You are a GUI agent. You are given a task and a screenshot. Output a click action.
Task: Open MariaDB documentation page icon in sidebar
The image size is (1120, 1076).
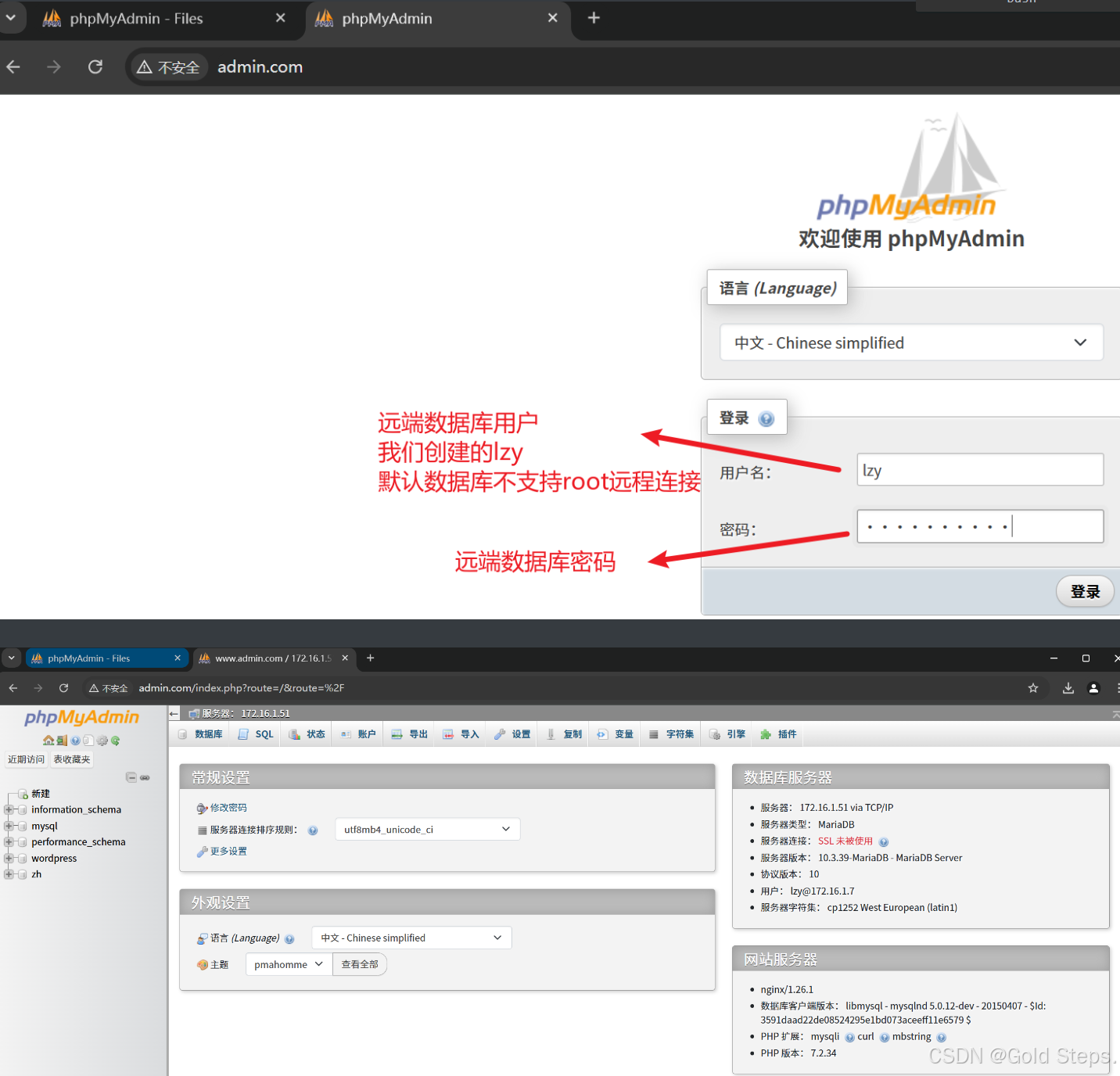point(88,741)
